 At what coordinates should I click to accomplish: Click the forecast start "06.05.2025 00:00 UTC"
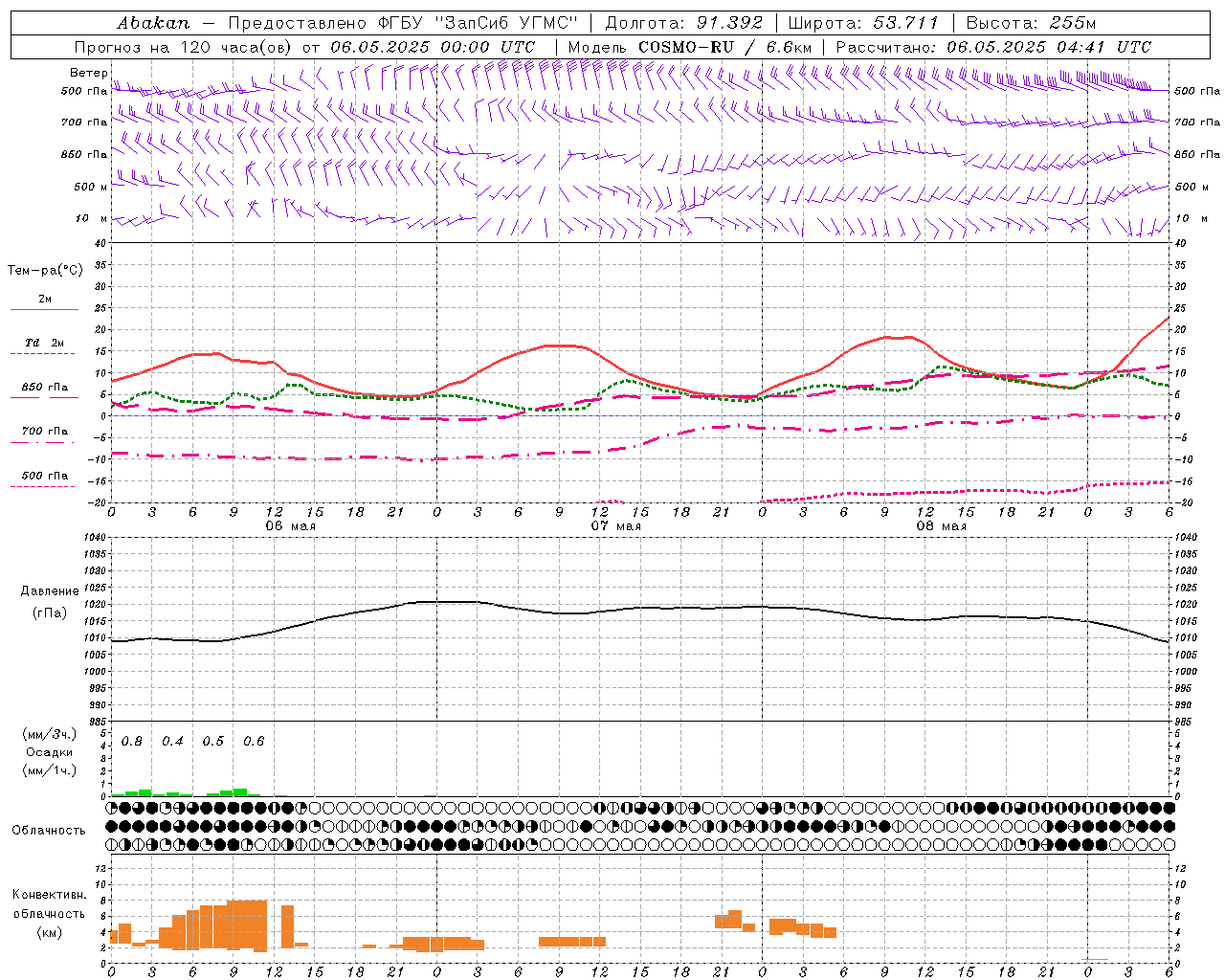[x=433, y=47]
